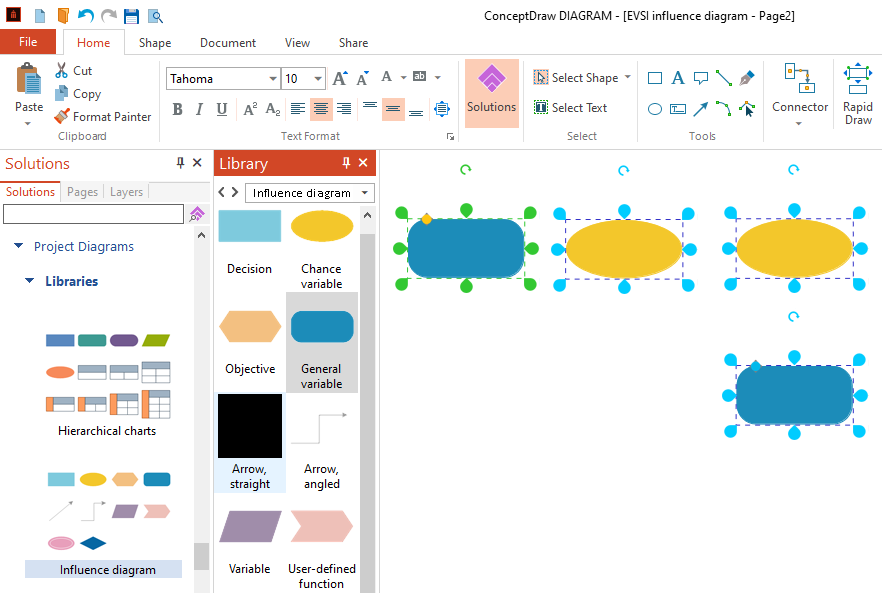
Task: Apply superscript formatting
Action: [250, 109]
